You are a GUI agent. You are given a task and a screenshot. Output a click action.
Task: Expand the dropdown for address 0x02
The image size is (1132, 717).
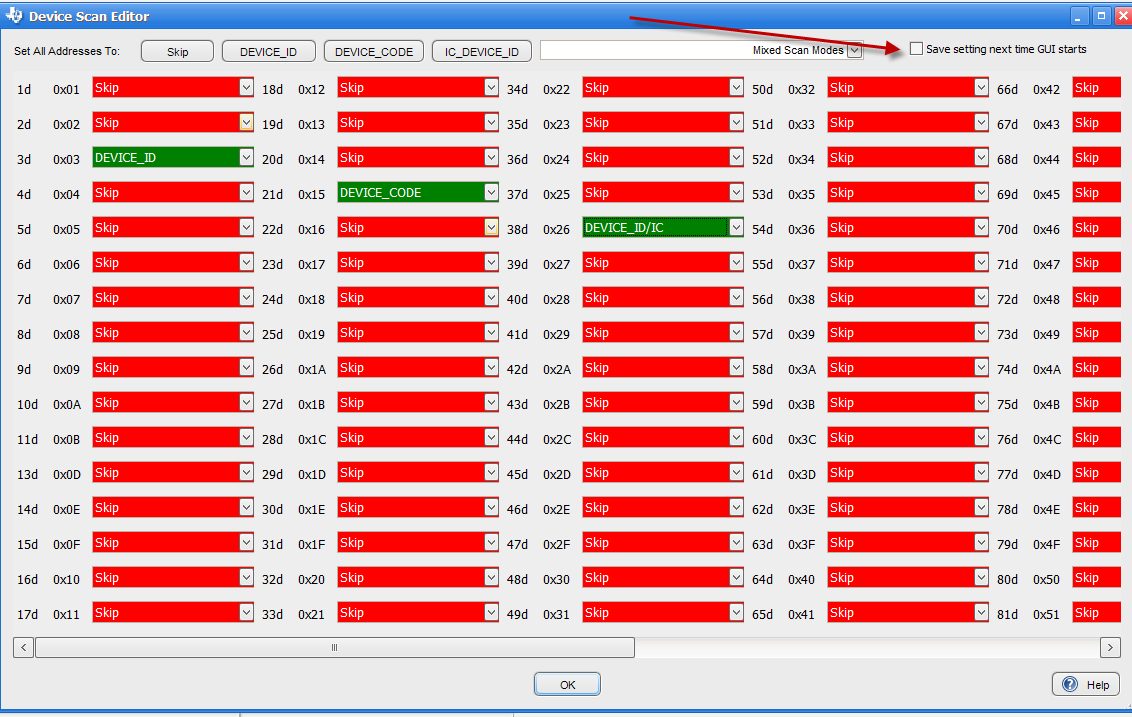246,123
